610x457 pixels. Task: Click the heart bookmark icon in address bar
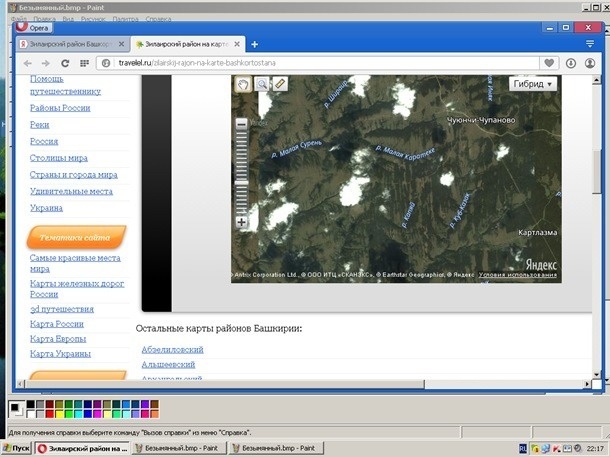pos(549,63)
